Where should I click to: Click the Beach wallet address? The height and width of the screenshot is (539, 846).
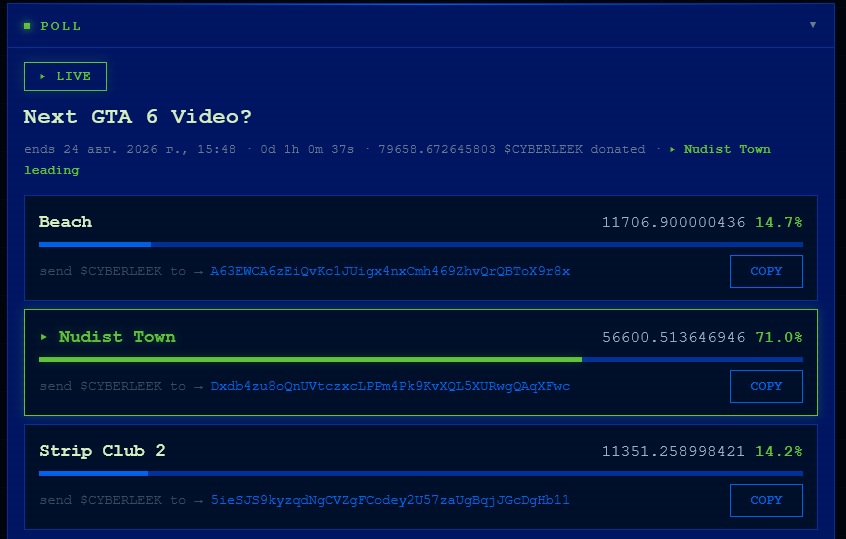(390, 271)
